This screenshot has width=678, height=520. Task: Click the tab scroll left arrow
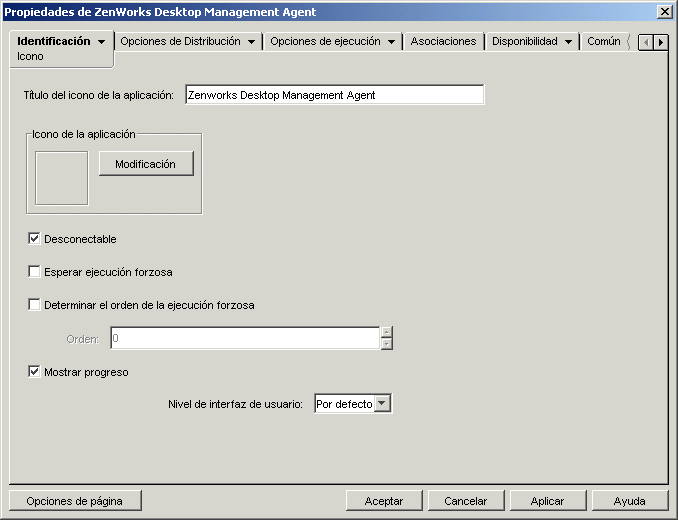click(x=646, y=42)
